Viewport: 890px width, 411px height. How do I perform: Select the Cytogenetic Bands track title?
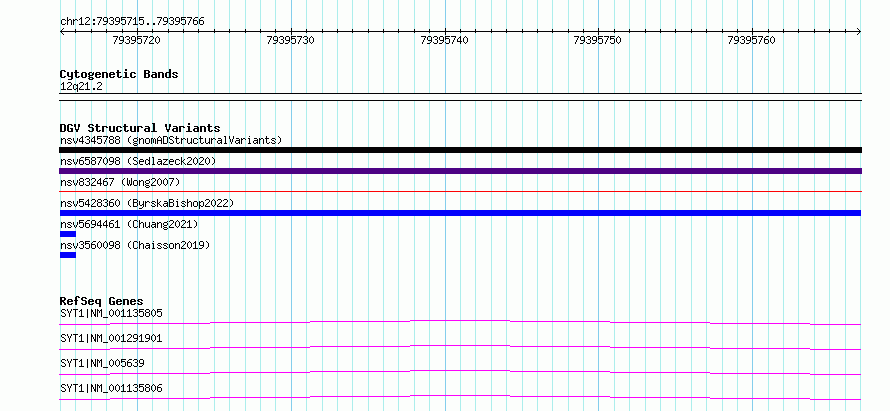119,74
